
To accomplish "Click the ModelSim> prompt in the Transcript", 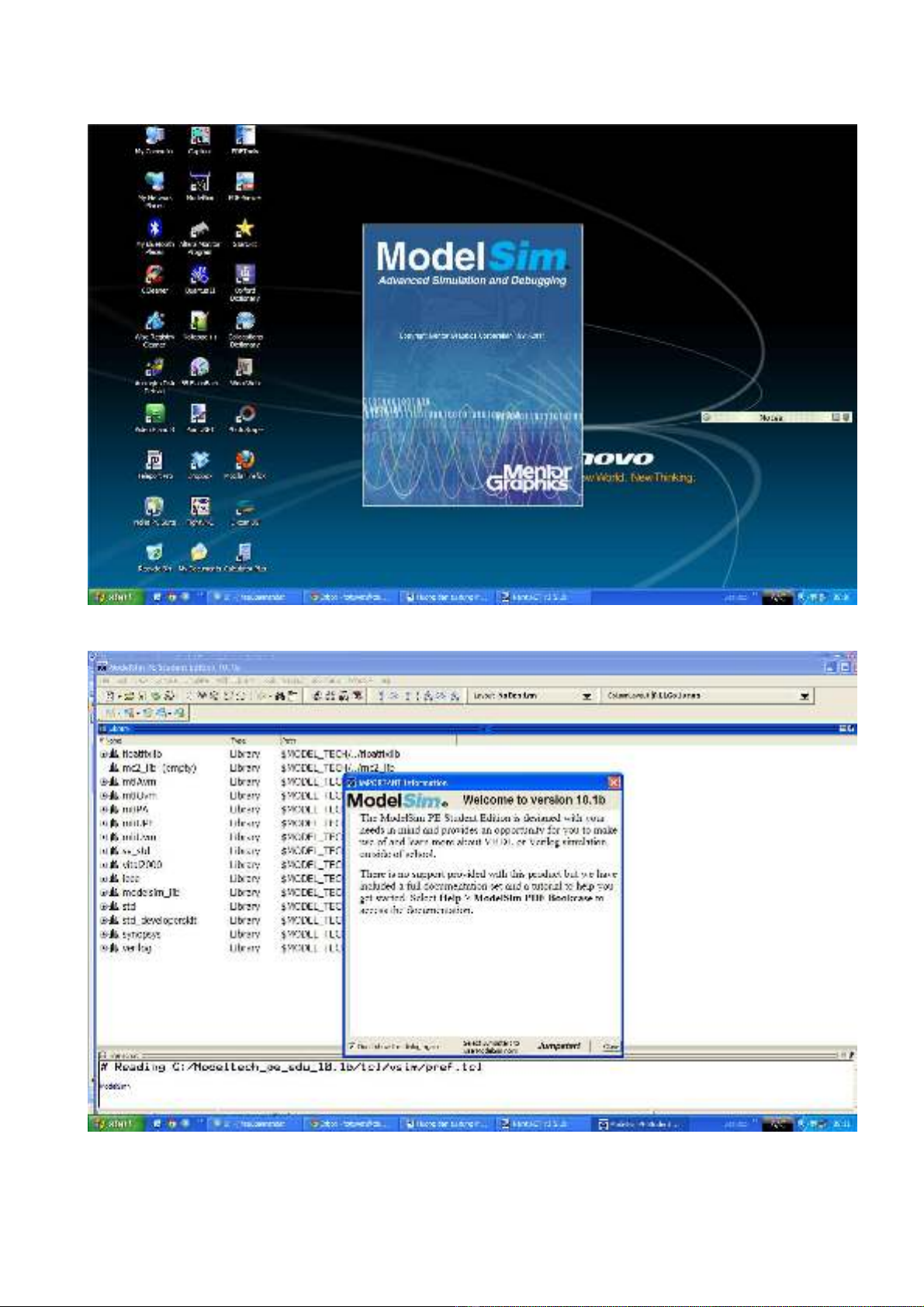I will point(115,1087).
